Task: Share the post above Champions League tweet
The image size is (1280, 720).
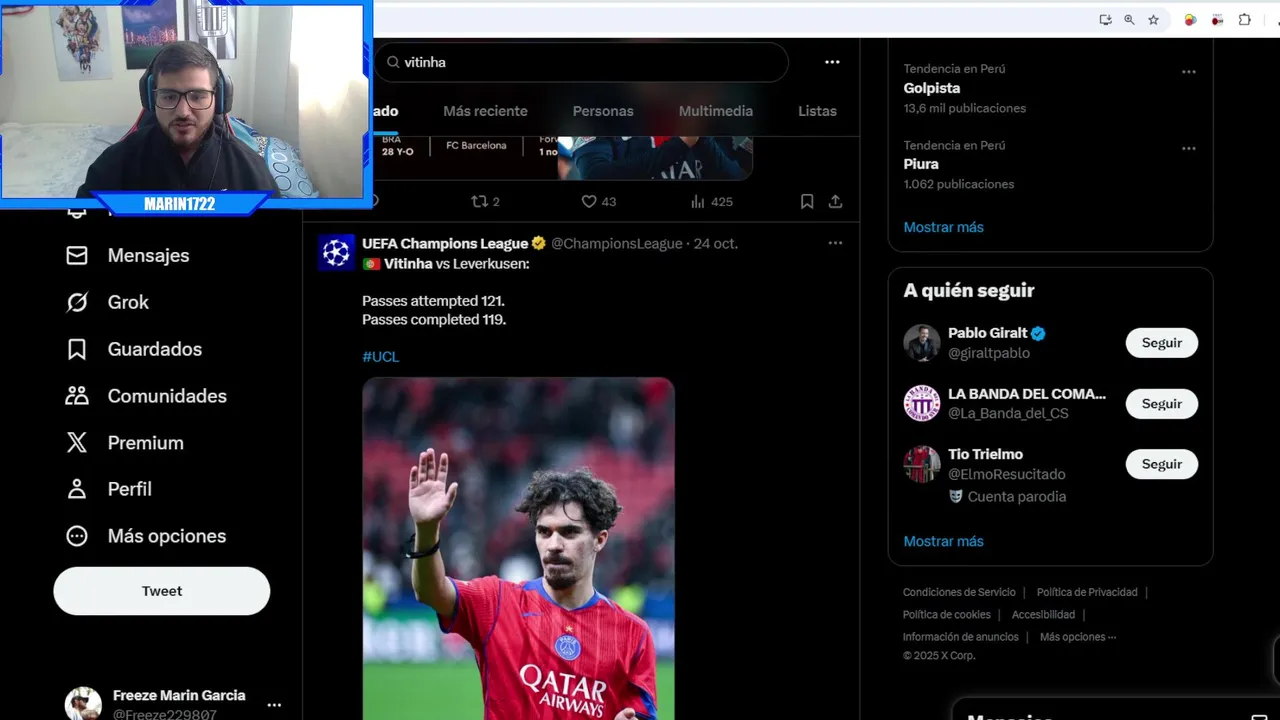Action: coord(835,201)
